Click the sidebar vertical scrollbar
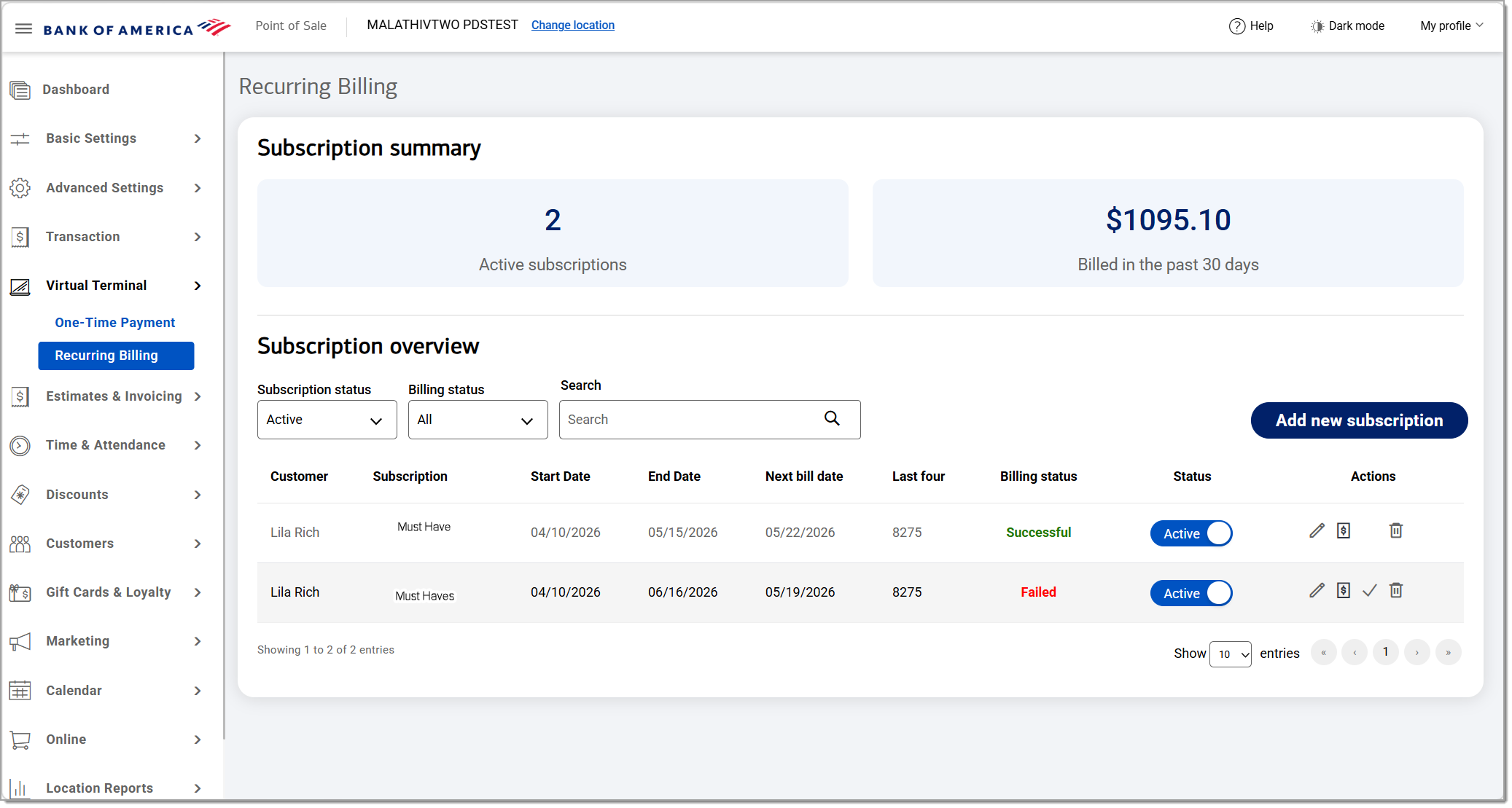The height and width of the screenshot is (808, 1512). tap(224, 396)
